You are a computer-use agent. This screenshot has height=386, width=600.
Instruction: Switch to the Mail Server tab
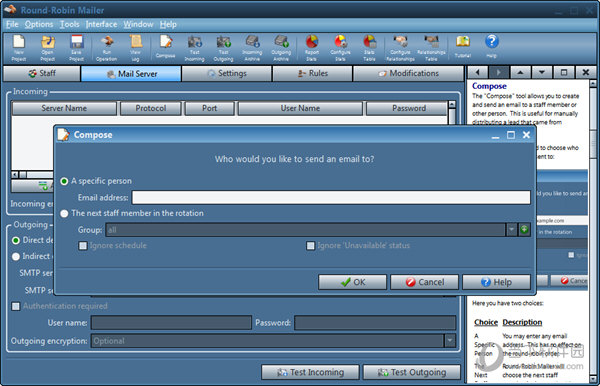point(131,73)
